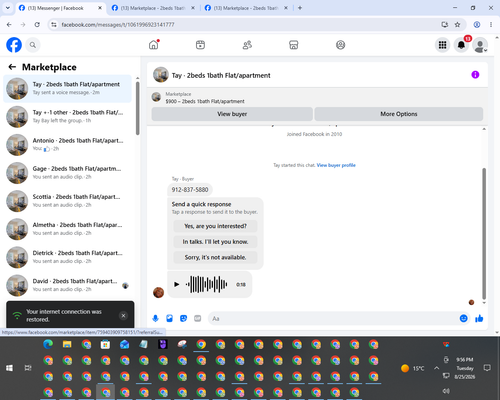The height and width of the screenshot is (400, 500).
Task: Click back arrow next to Marketplace heading
Action: pyautogui.click(x=12, y=67)
